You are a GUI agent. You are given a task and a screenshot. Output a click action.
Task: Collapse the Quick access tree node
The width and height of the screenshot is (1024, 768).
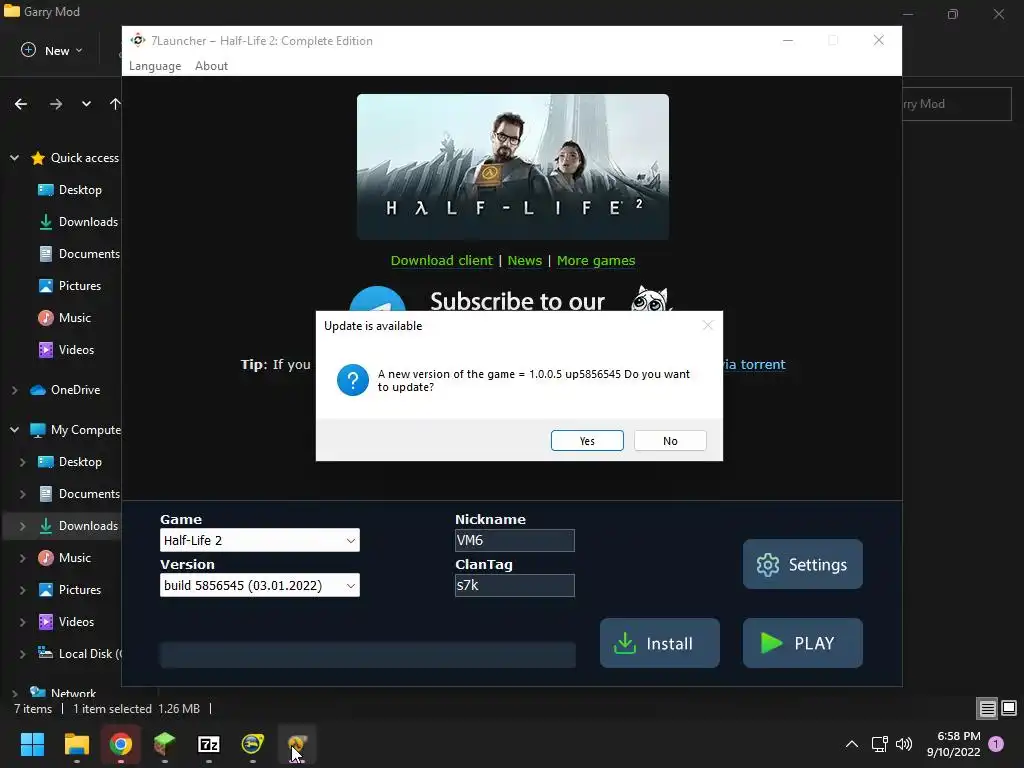click(x=14, y=158)
